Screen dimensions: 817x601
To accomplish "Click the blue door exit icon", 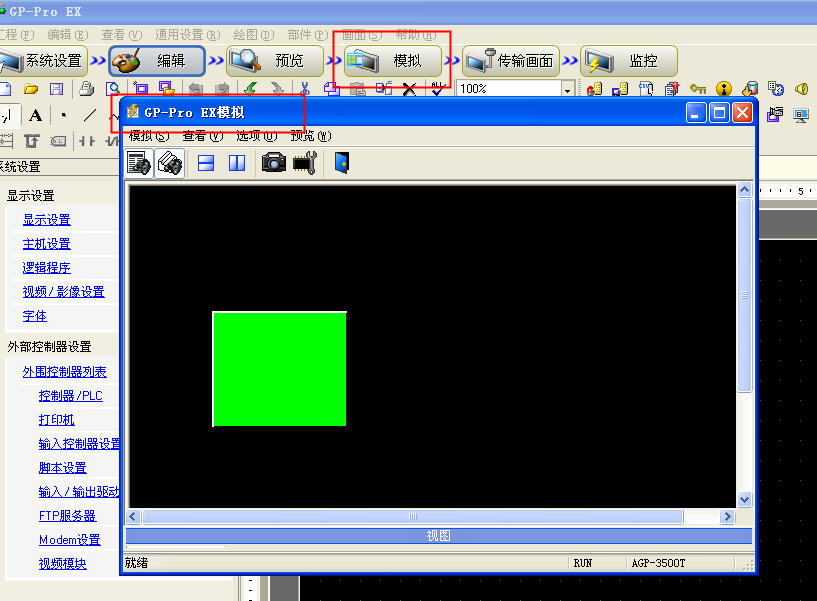I will 342,163.
